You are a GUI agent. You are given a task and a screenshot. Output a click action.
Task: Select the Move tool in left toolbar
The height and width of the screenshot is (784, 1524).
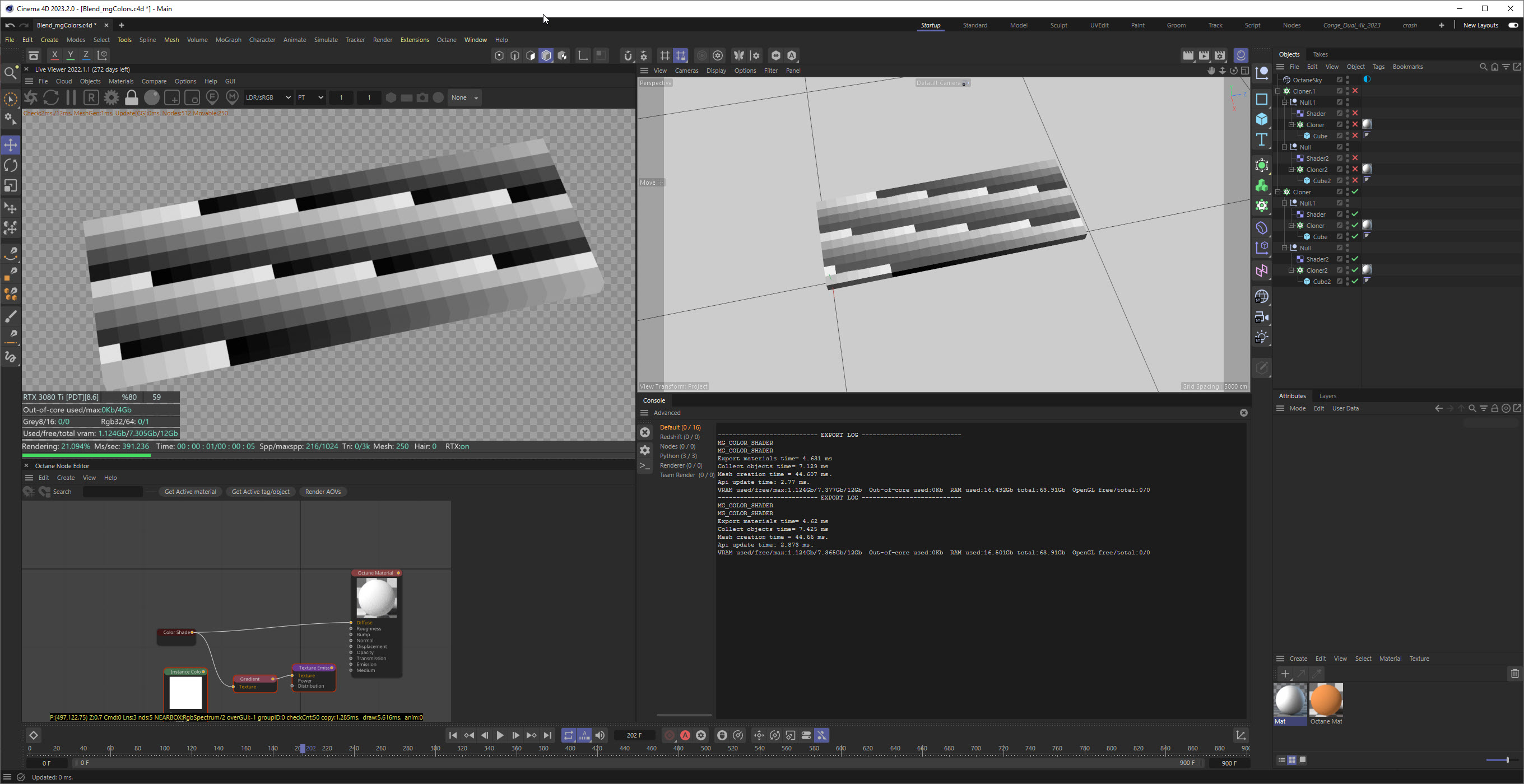point(11,145)
